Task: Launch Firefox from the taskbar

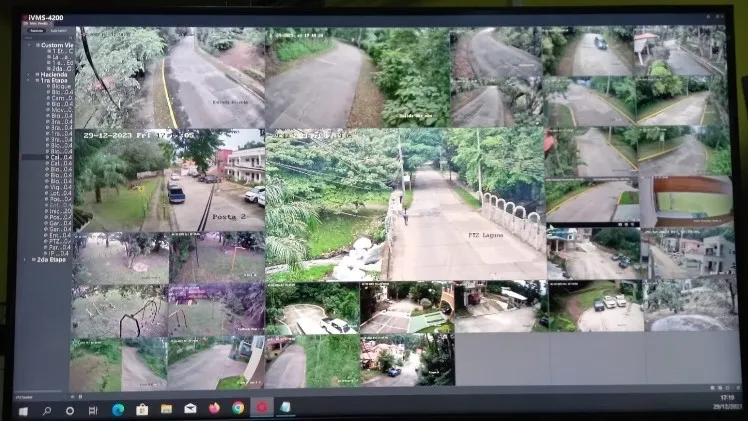Action: click(x=214, y=408)
